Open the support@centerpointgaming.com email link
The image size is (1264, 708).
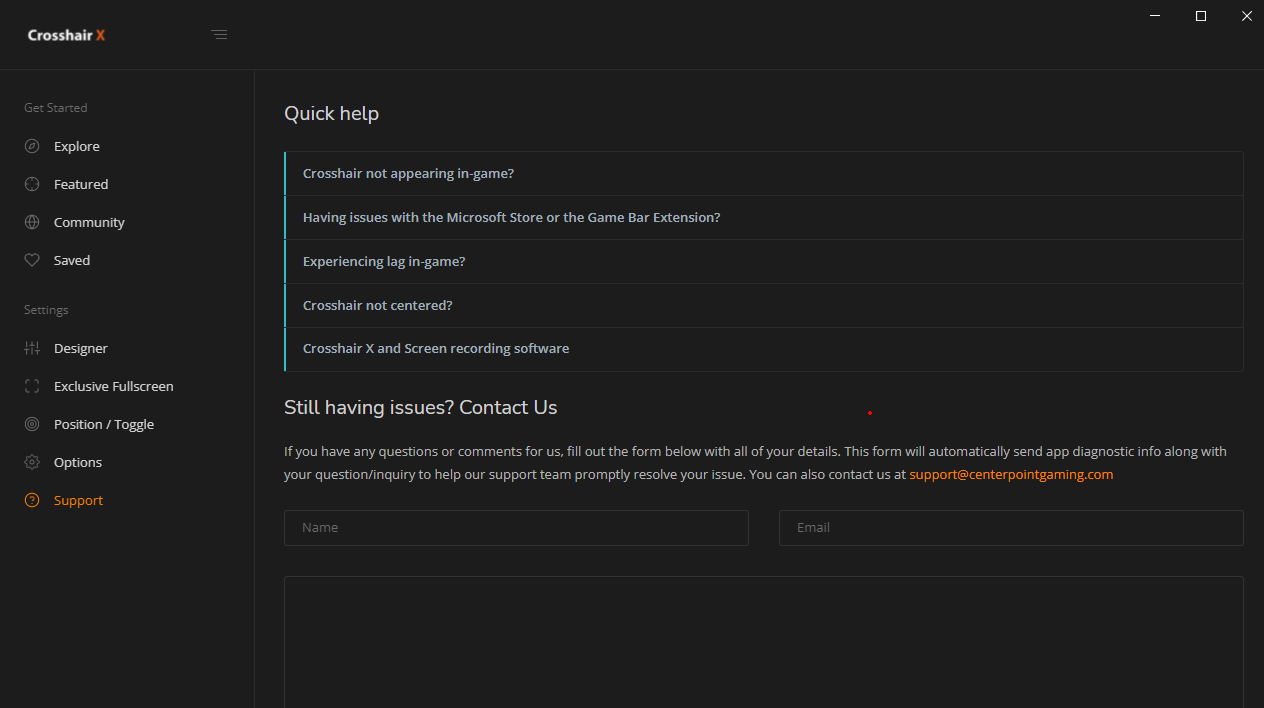(1011, 474)
